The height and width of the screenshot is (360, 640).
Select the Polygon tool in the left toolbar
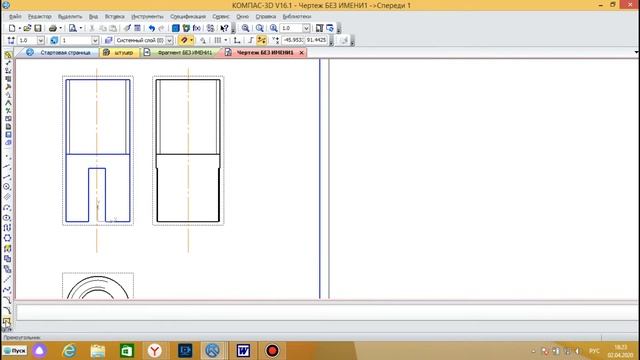click(7, 238)
